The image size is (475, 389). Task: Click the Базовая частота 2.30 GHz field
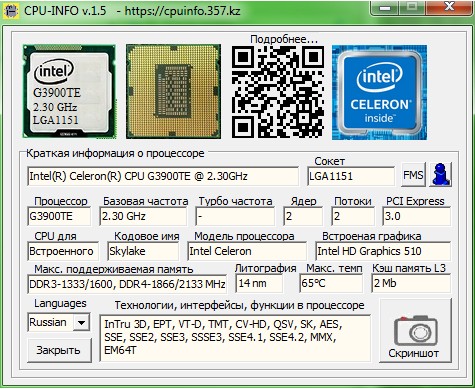pos(143,216)
